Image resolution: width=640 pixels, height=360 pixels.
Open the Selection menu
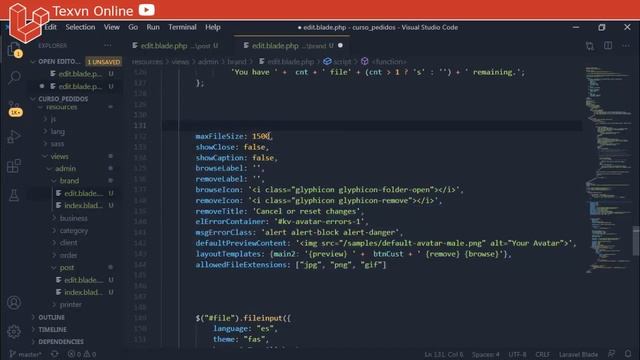pos(80,27)
